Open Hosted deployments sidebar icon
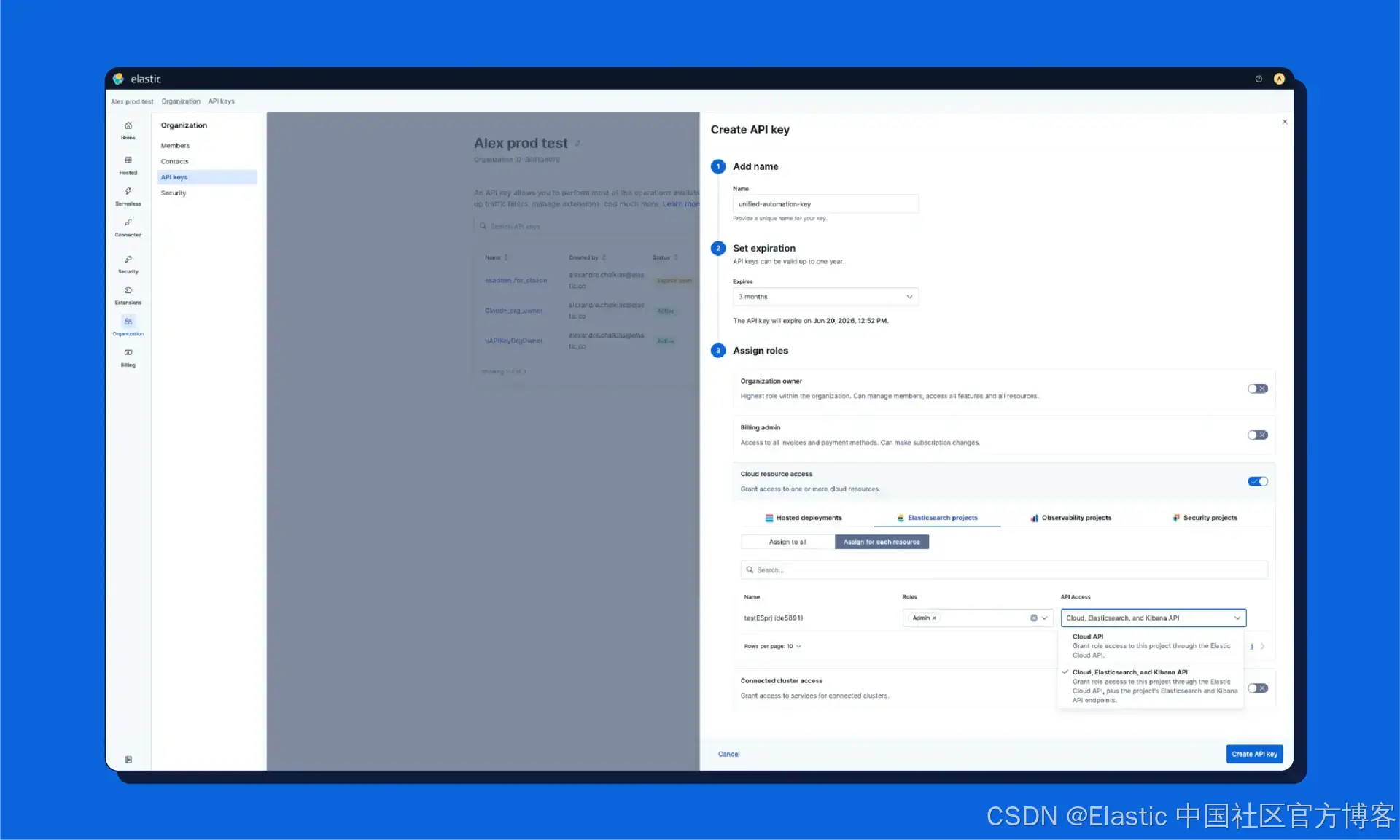 click(x=128, y=165)
